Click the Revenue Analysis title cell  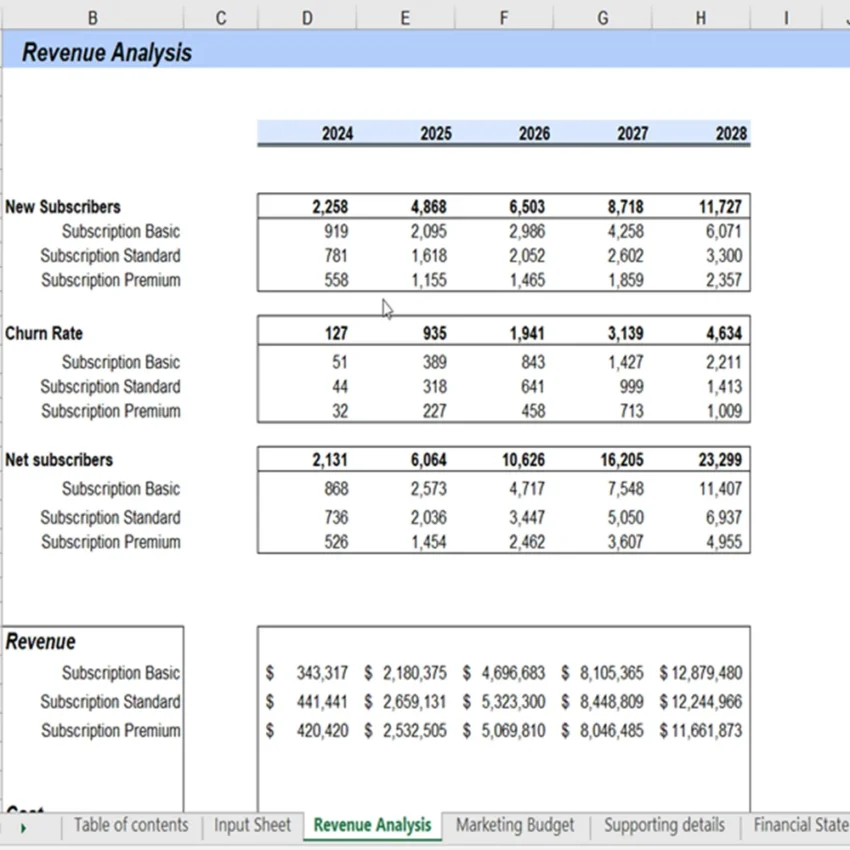[107, 53]
